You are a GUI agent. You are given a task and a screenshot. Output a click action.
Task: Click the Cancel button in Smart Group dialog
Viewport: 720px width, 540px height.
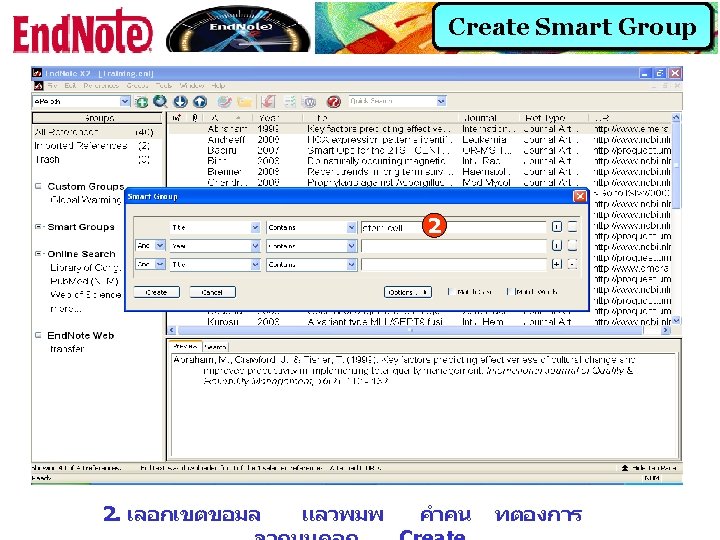pyautogui.click(x=212, y=292)
